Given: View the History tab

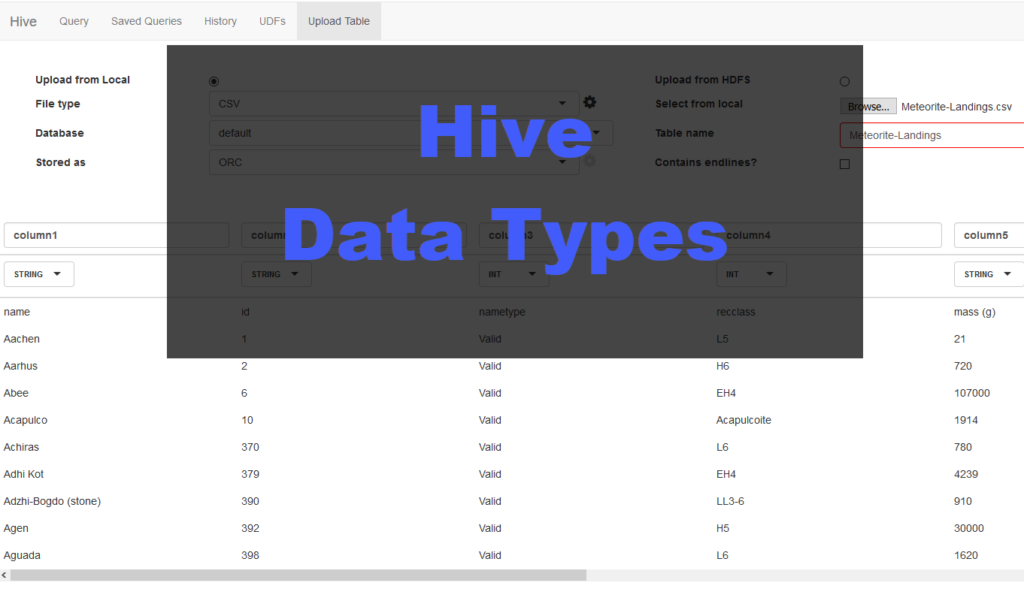Looking at the screenshot, I should (x=220, y=20).
